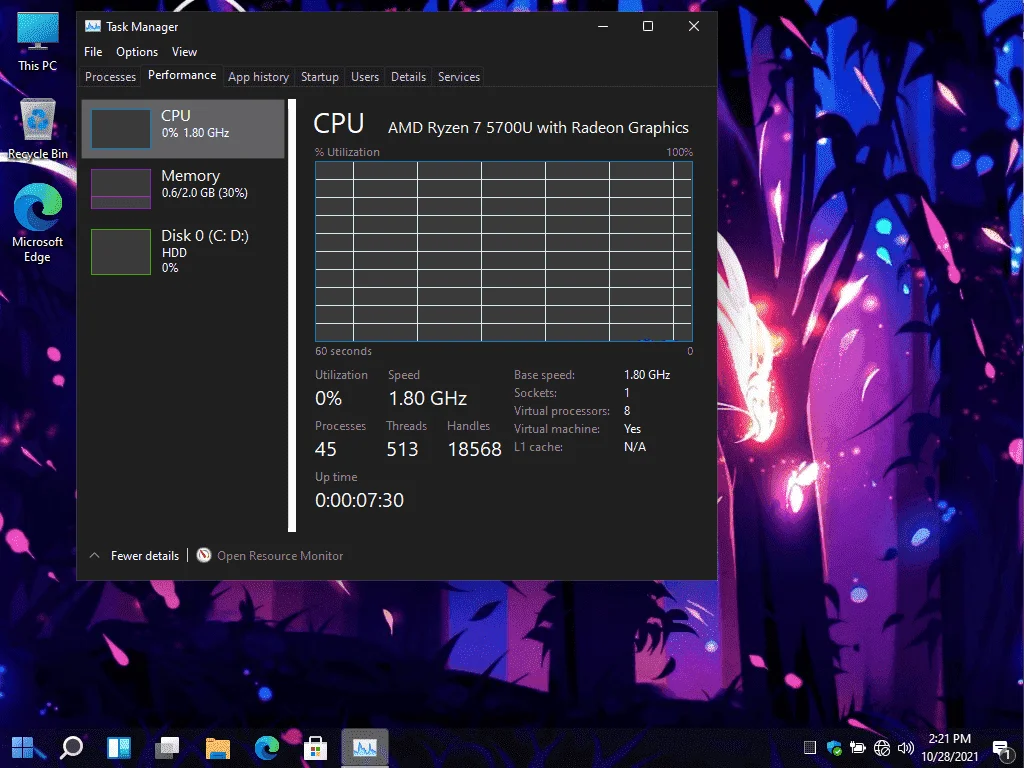Click the CPU utilization graph
This screenshot has width=1024, height=768.
coord(504,251)
